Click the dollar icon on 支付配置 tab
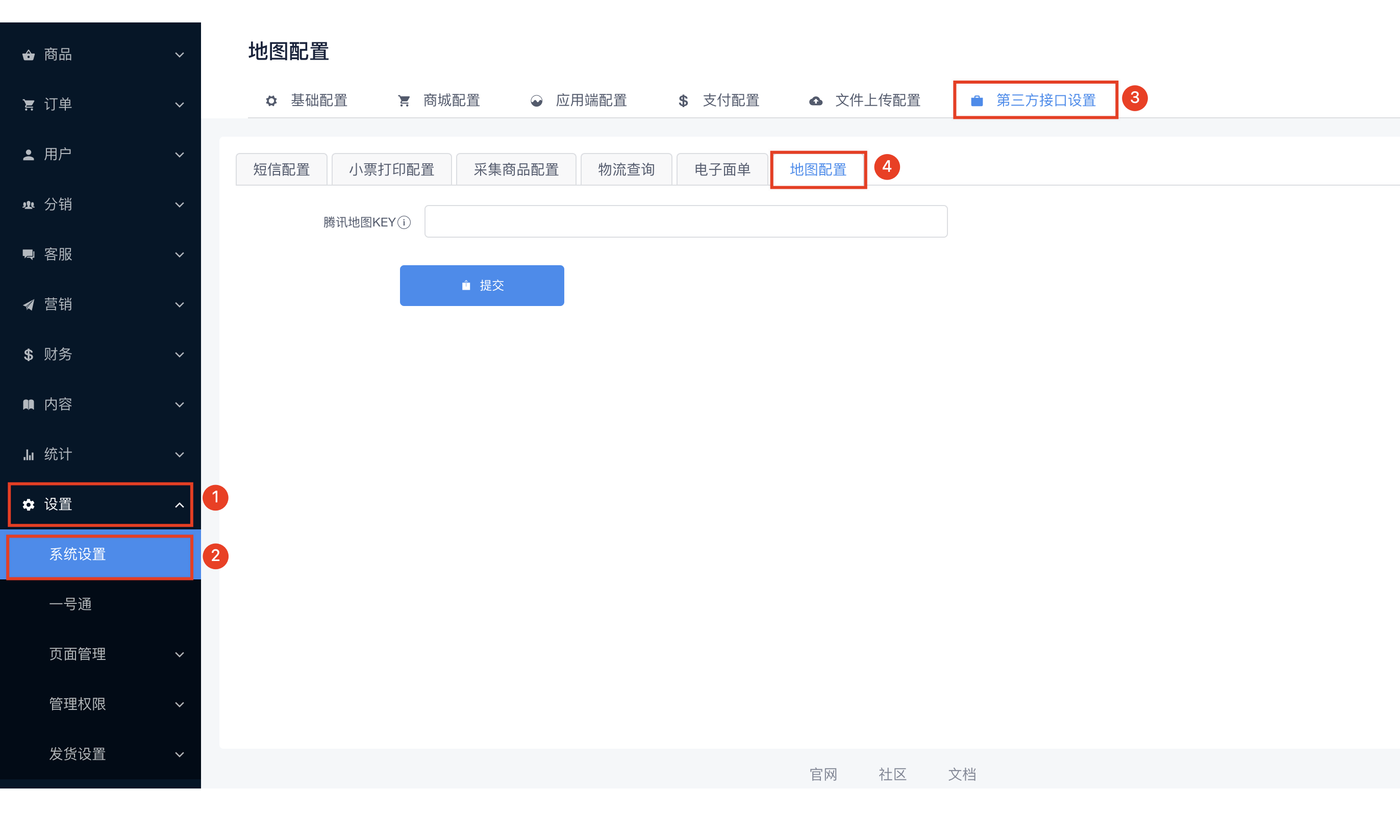 [683, 101]
